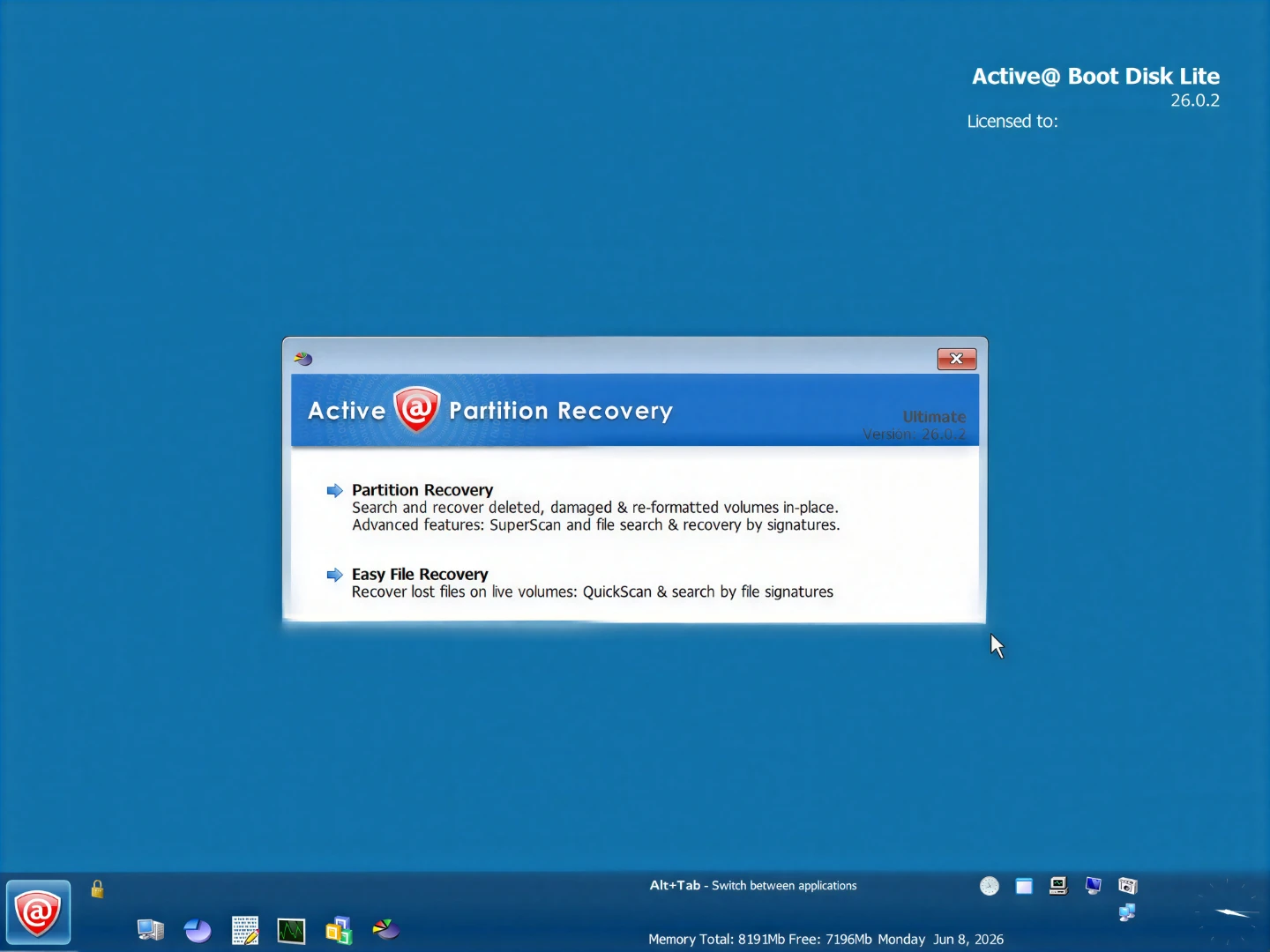The width and height of the screenshot is (1270, 952).
Task: Open the colored overlapping squares icon
Action: (x=339, y=931)
